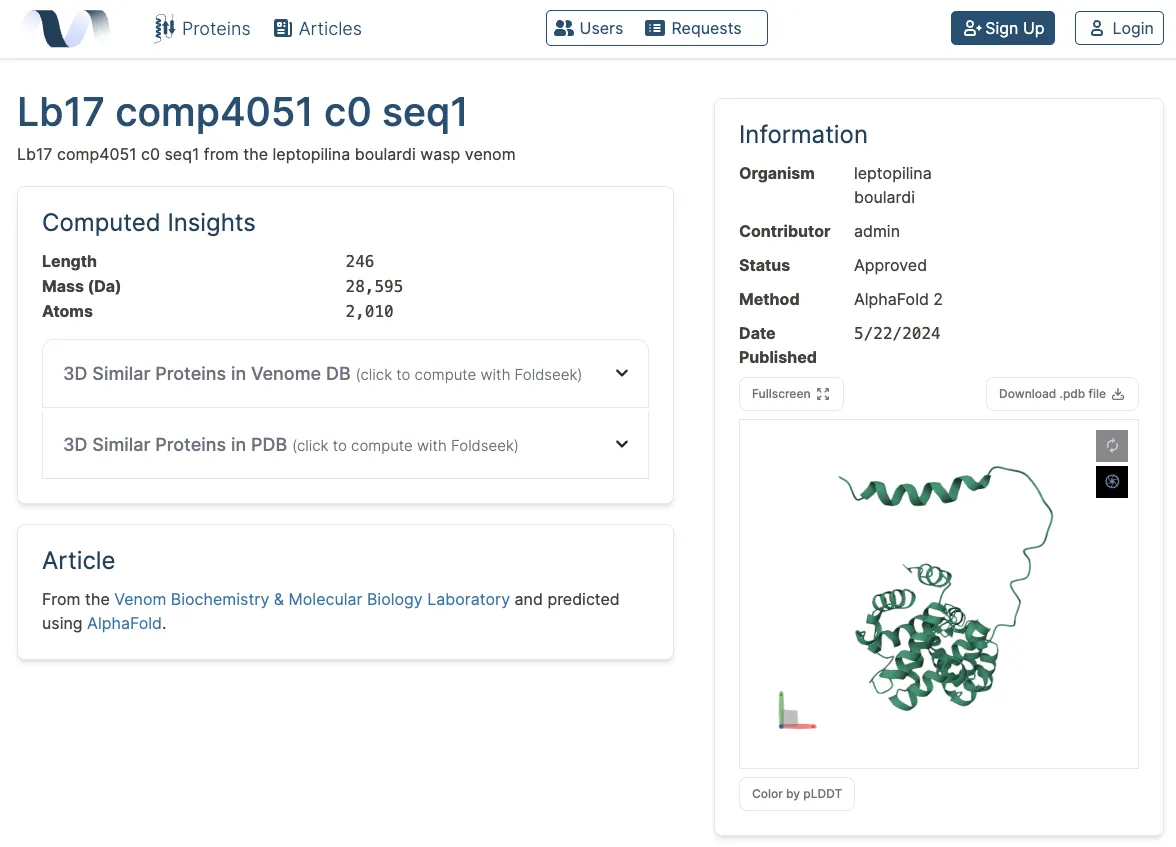Click the Users group icon

click(x=563, y=29)
